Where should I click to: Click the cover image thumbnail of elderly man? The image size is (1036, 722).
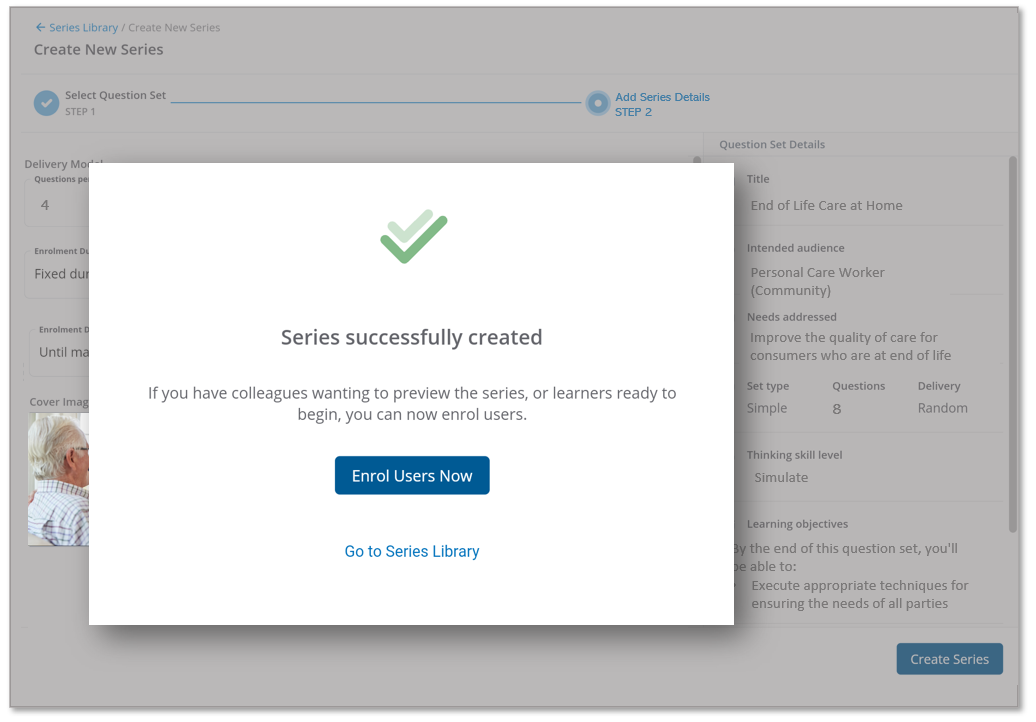pyautogui.click(x=58, y=480)
